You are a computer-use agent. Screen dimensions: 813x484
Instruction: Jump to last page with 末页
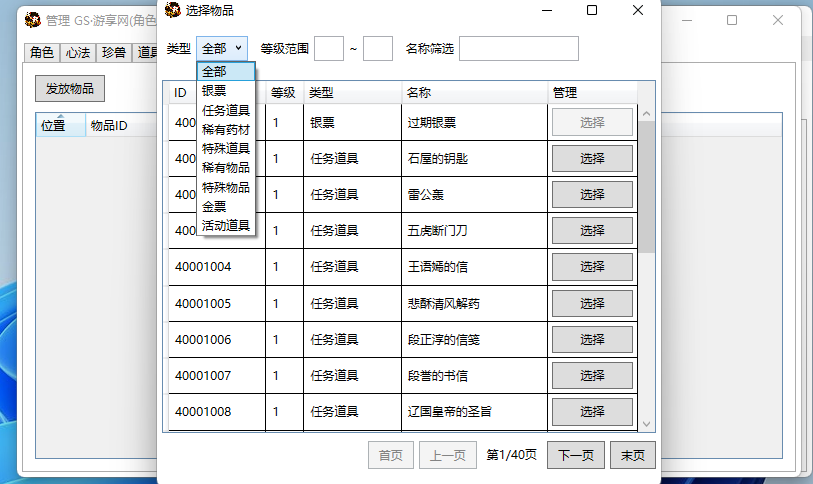click(633, 455)
